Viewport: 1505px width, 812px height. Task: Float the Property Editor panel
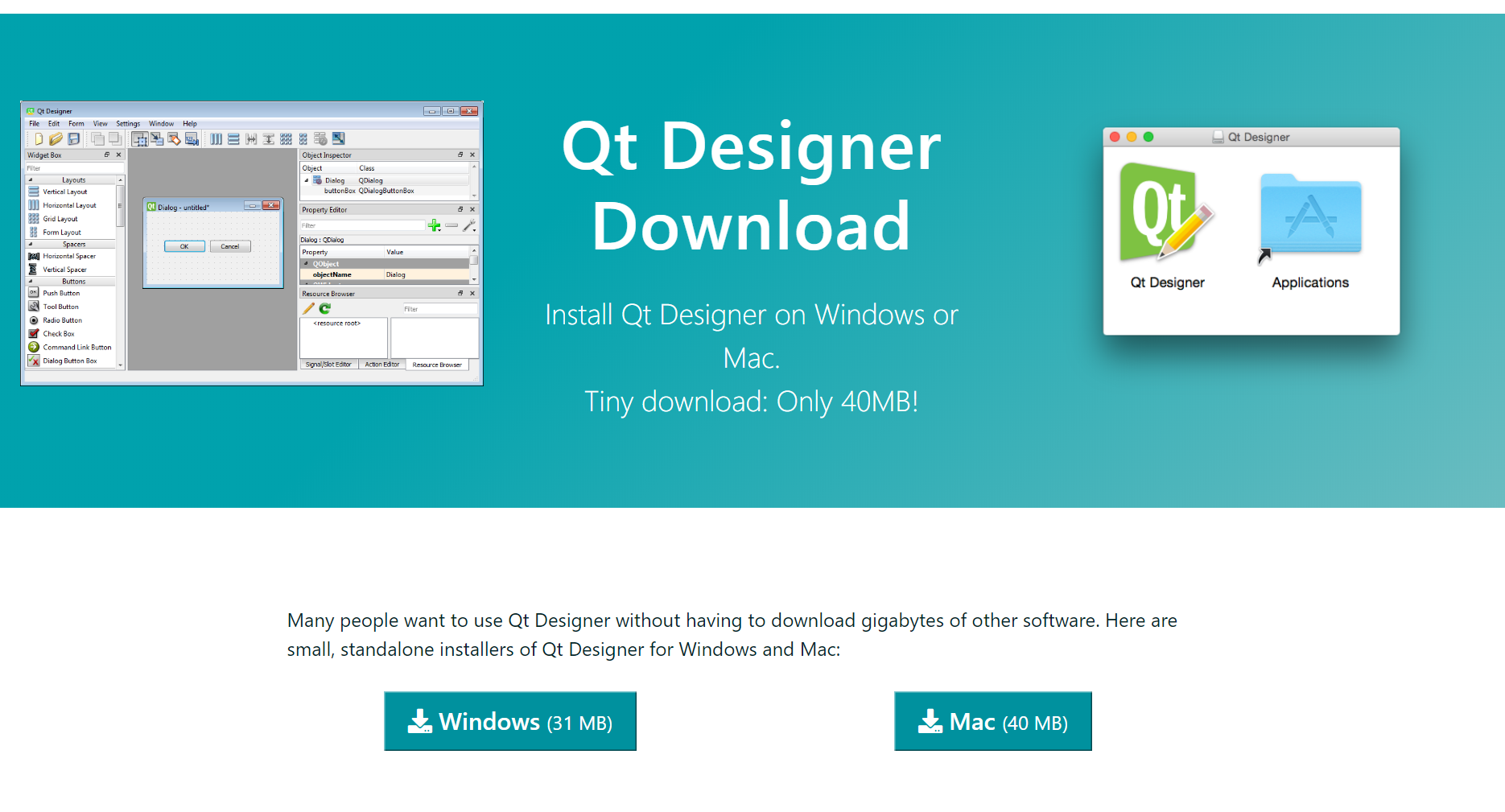click(x=460, y=209)
